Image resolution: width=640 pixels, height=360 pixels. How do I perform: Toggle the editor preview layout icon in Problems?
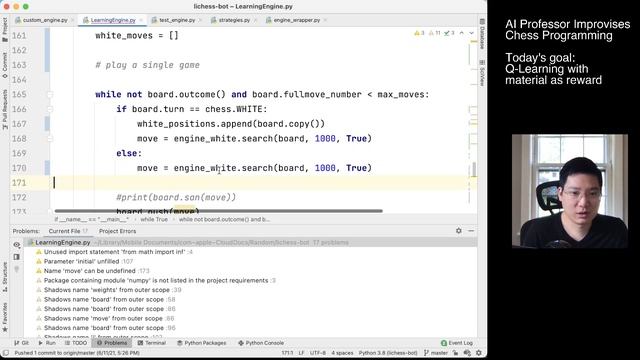pyautogui.click(x=16, y=257)
